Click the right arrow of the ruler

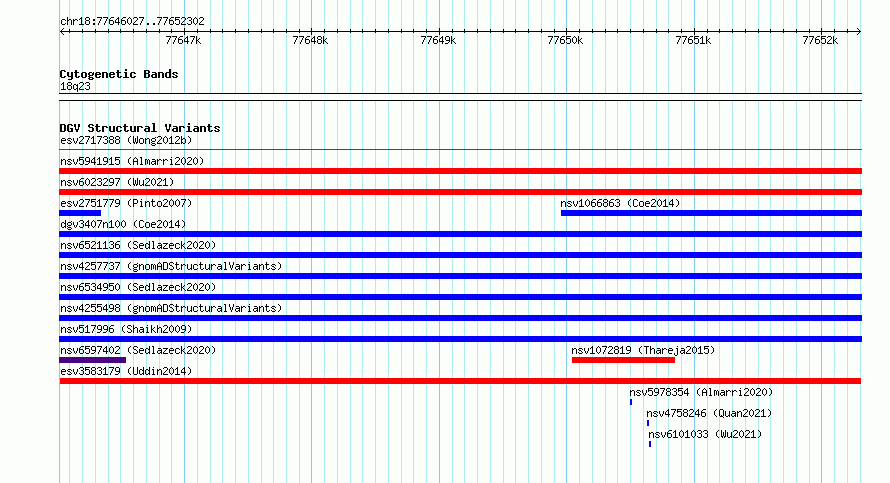click(x=859, y=32)
